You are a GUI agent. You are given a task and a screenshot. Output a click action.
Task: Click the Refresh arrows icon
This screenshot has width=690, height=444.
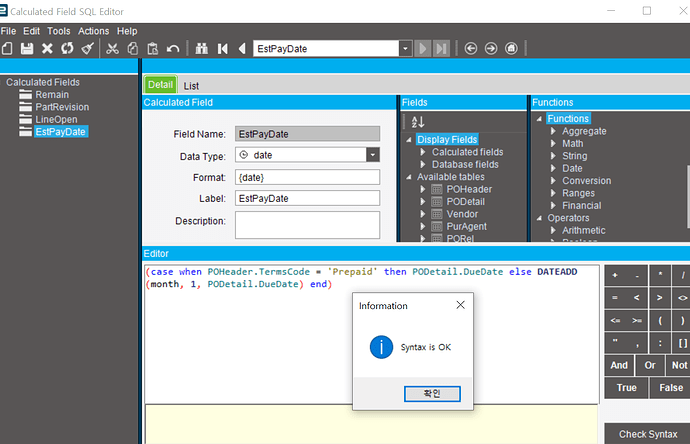click(66, 48)
